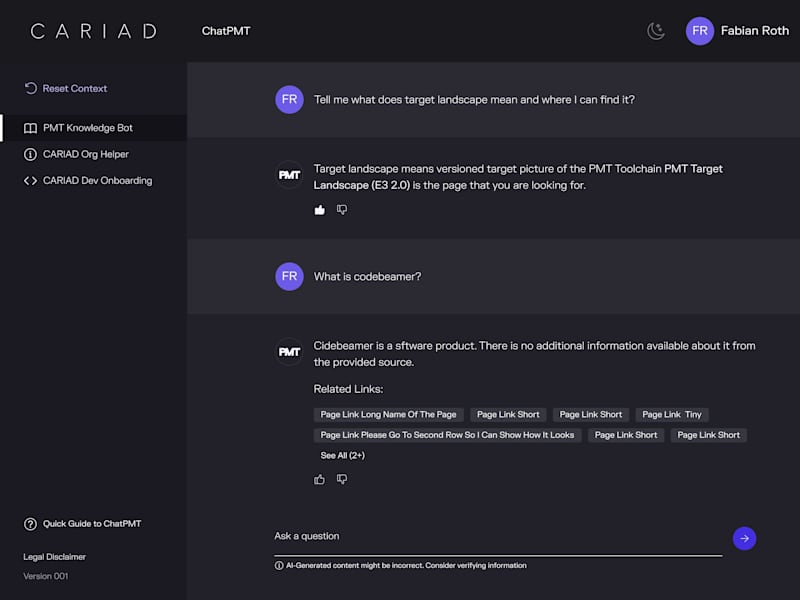Expand See All (2+) related links

click(x=342, y=455)
